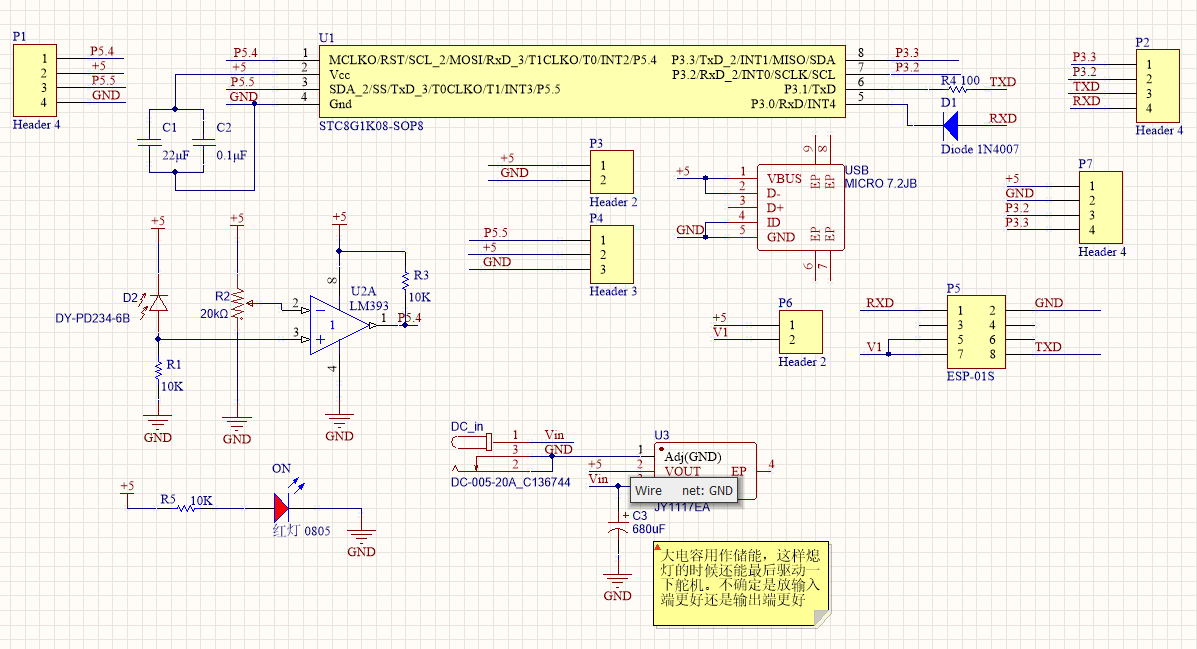Click the +5 power port above D2
The height and width of the screenshot is (649, 1197).
click(x=158, y=223)
